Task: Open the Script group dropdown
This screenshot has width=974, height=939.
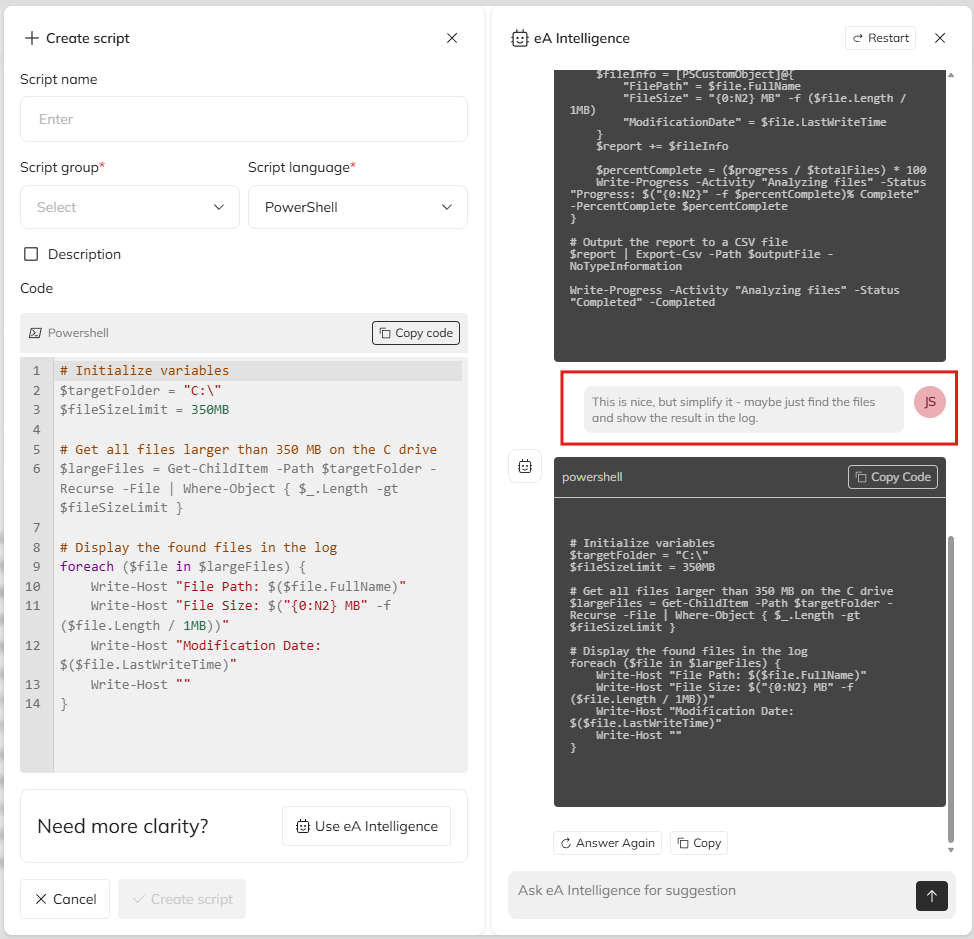Action: coord(130,207)
